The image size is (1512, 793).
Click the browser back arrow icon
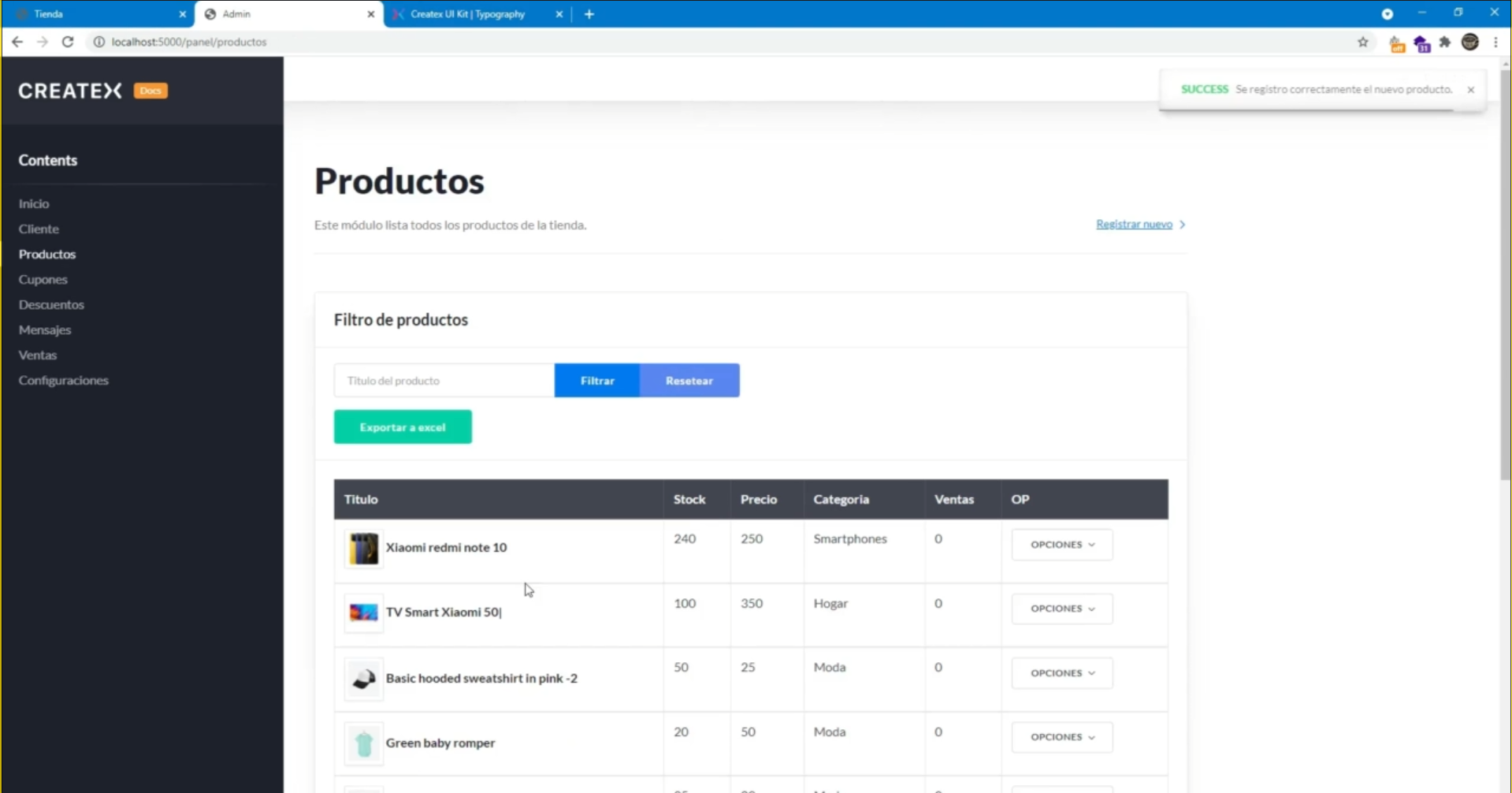coord(17,42)
